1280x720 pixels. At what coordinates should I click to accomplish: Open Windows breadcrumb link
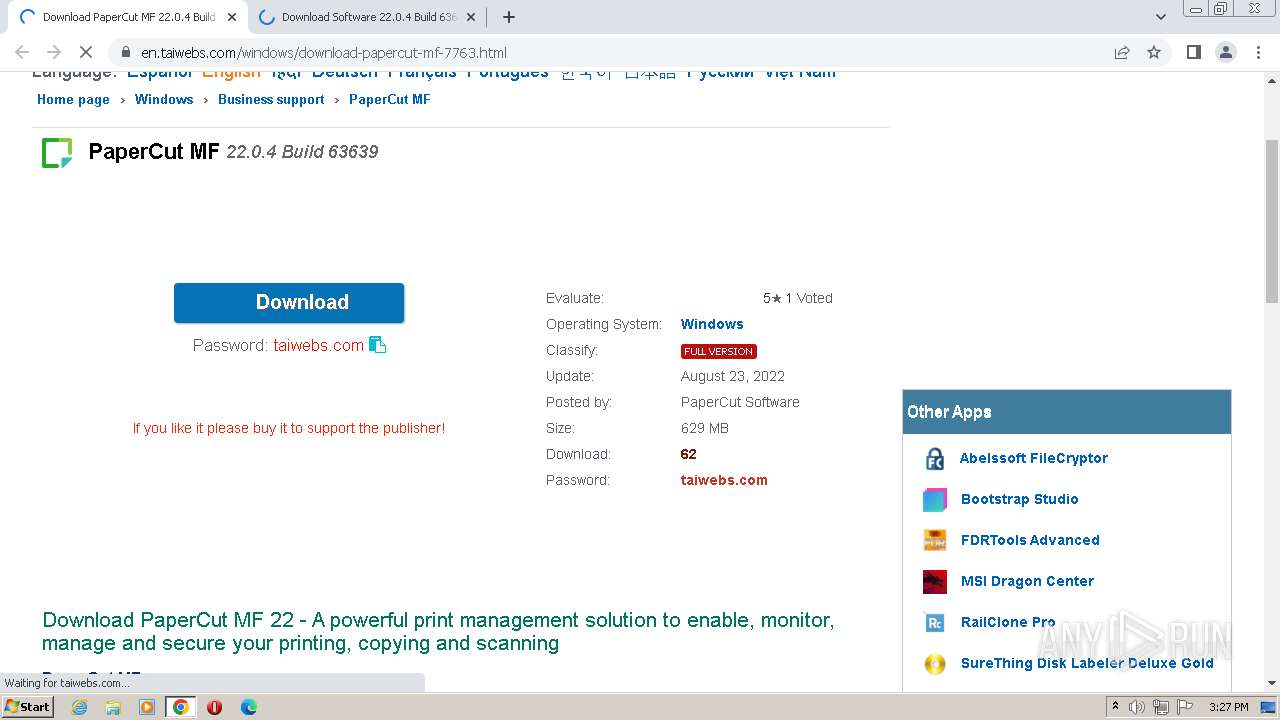[x=164, y=99]
